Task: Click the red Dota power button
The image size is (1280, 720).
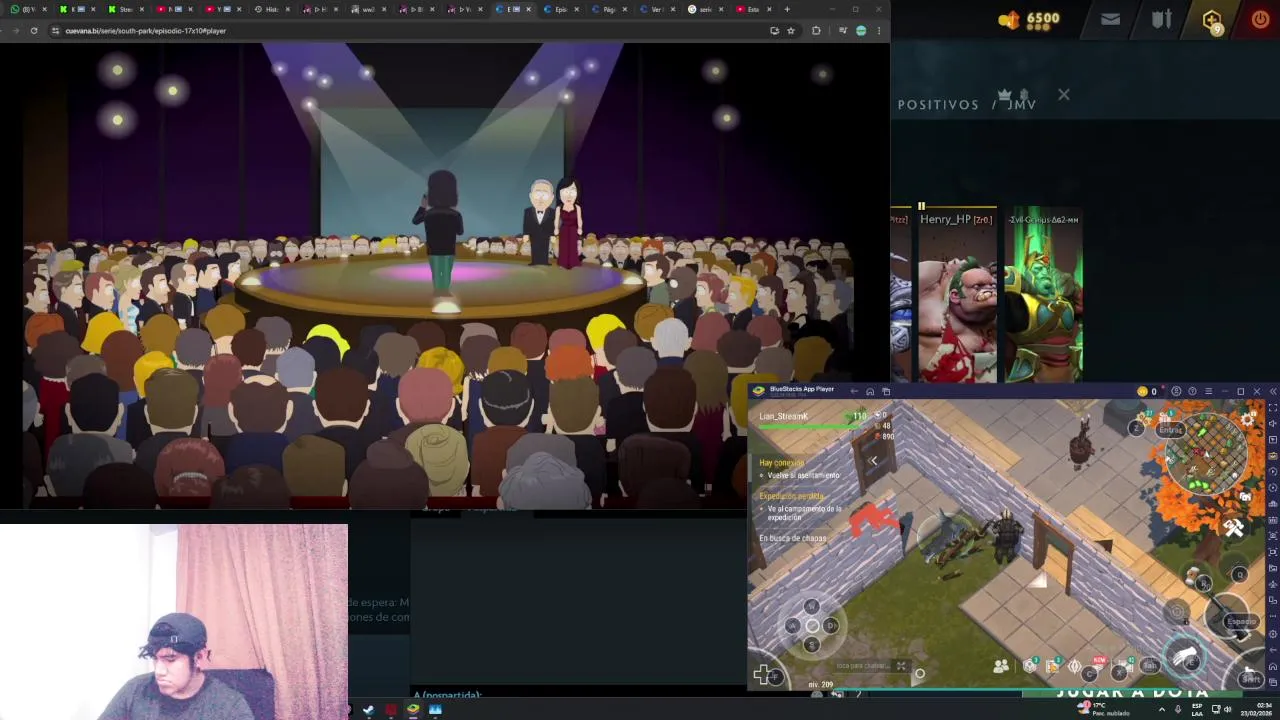Action: click(1260, 19)
